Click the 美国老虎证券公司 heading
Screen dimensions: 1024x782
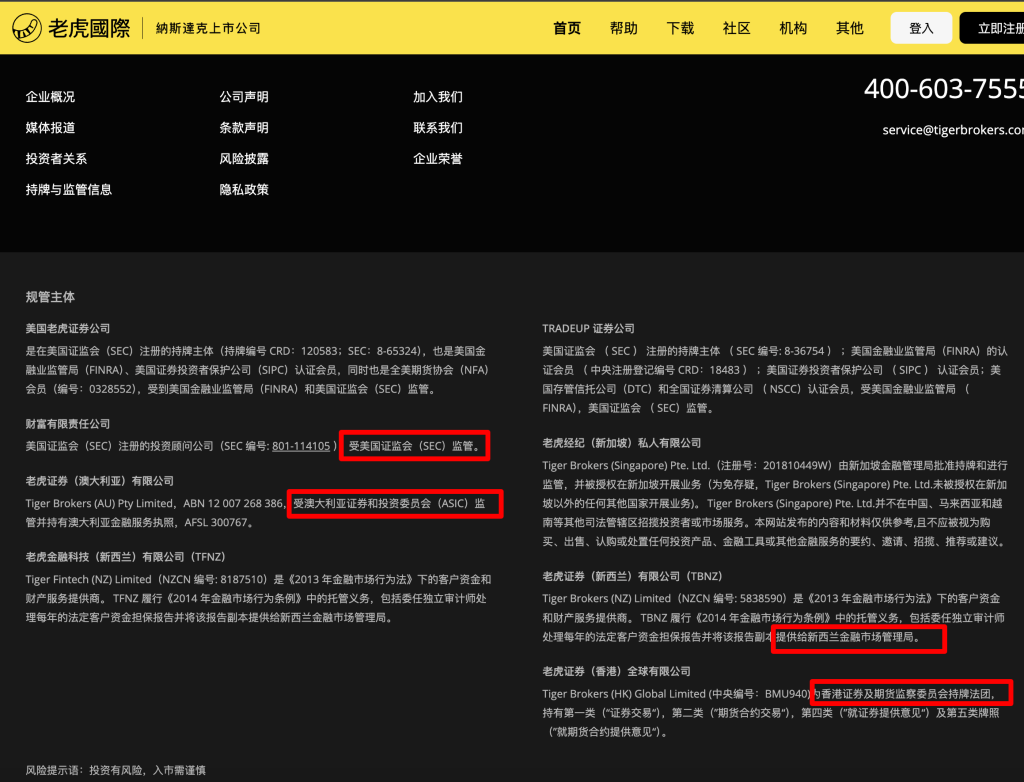tap(68, 329)
